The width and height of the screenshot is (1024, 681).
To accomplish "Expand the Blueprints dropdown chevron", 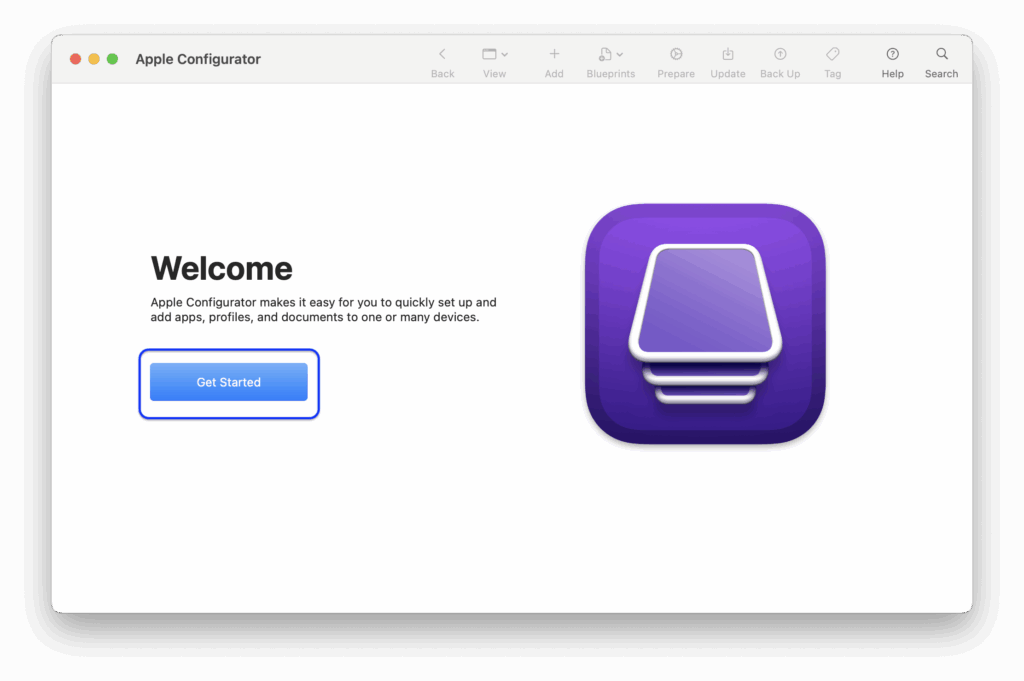I will pyautogui.click(x=620, y=55).
